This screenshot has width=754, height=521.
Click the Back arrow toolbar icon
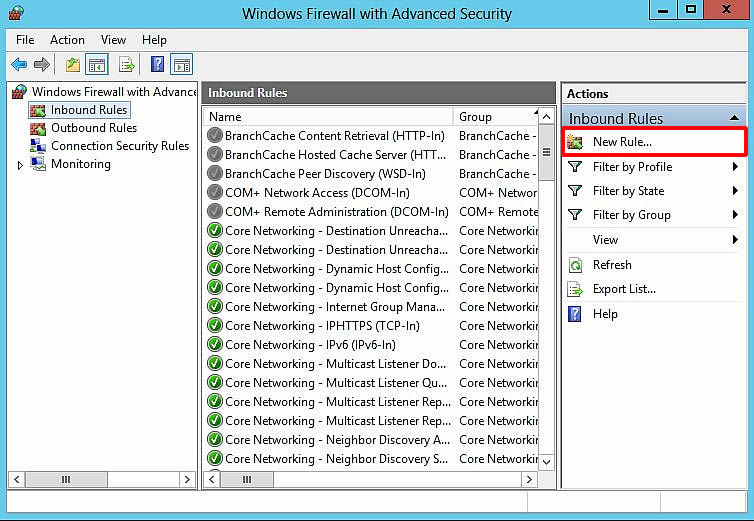[18, 65]
